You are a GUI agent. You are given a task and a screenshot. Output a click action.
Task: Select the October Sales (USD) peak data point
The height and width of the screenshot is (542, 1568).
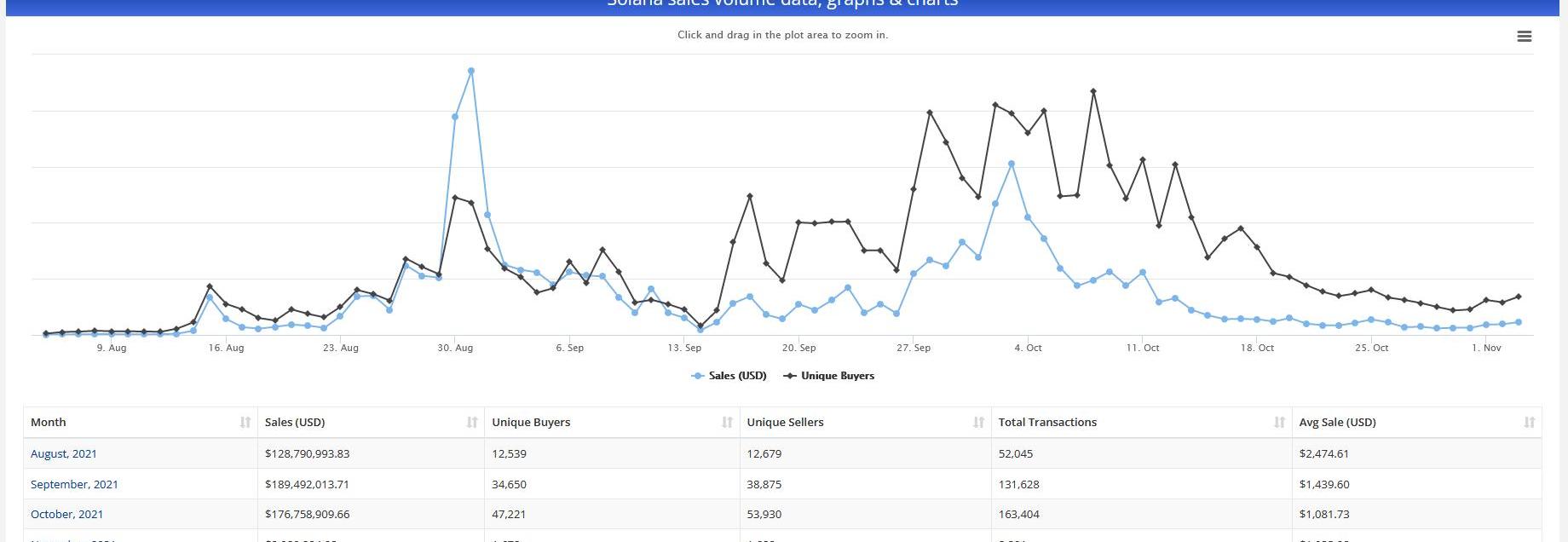click(x=1012, y=164)
